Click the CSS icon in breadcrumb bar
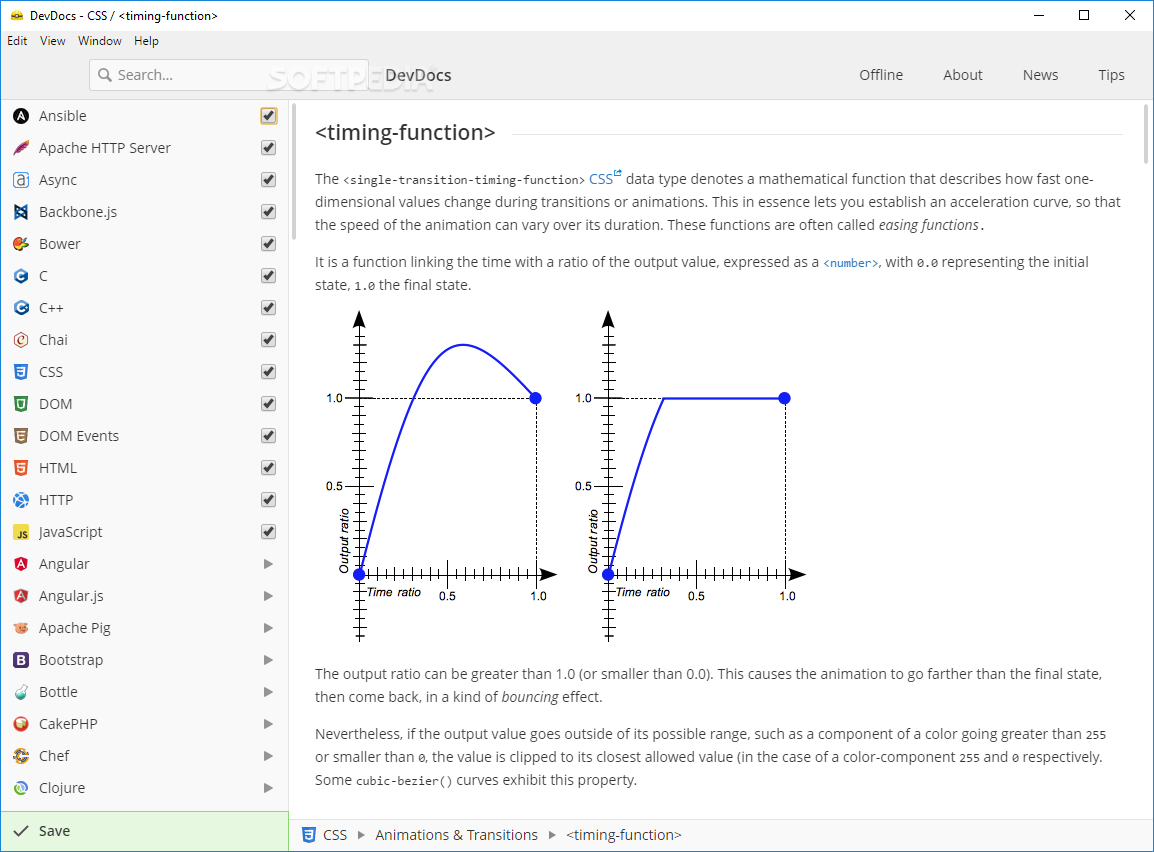Screen dimensions: 1154x852 point(309,835)
